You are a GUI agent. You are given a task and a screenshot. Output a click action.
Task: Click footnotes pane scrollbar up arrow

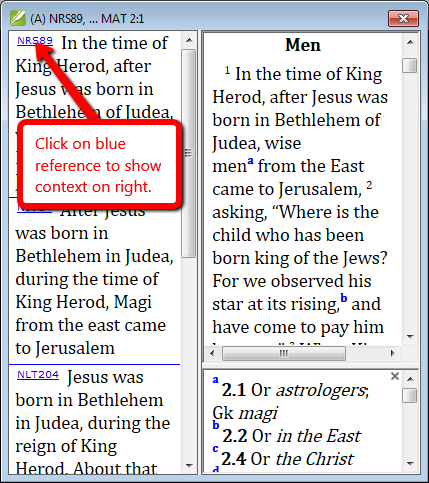click(410, 379)
